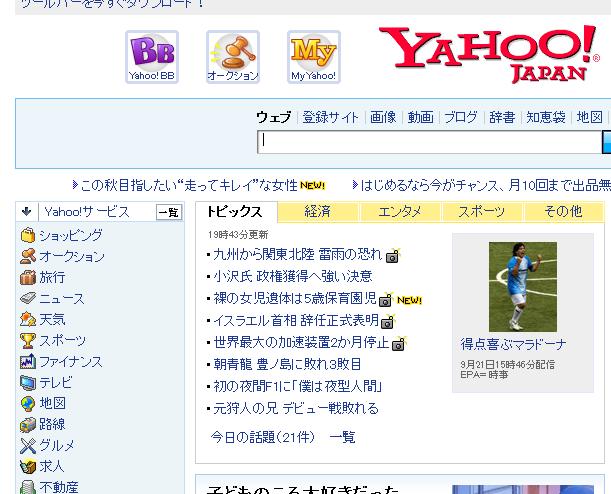611x494 pixels.
Task: Select ウェブ search category
Action: point(274,117)
